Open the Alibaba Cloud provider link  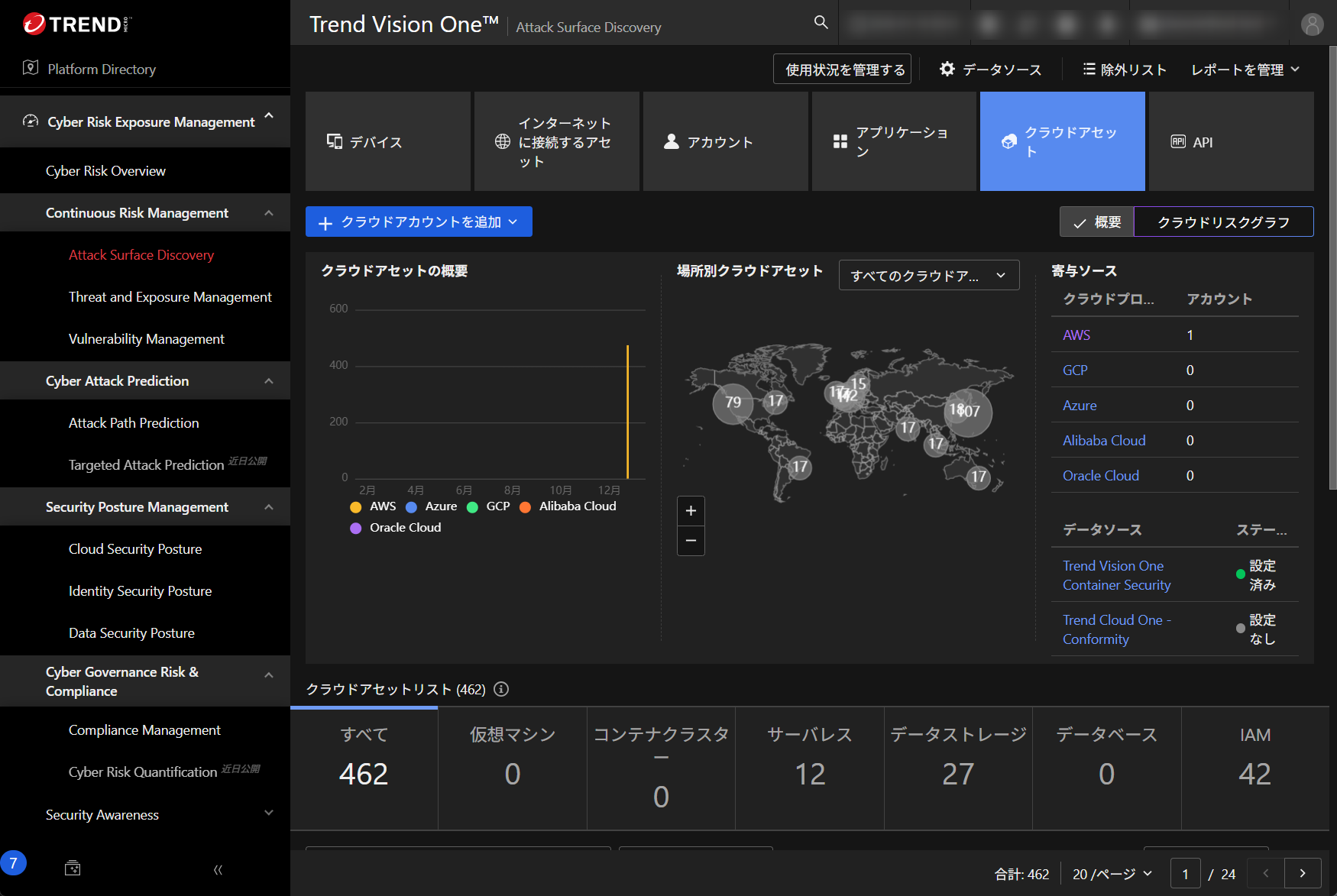tap(1103, 441)
